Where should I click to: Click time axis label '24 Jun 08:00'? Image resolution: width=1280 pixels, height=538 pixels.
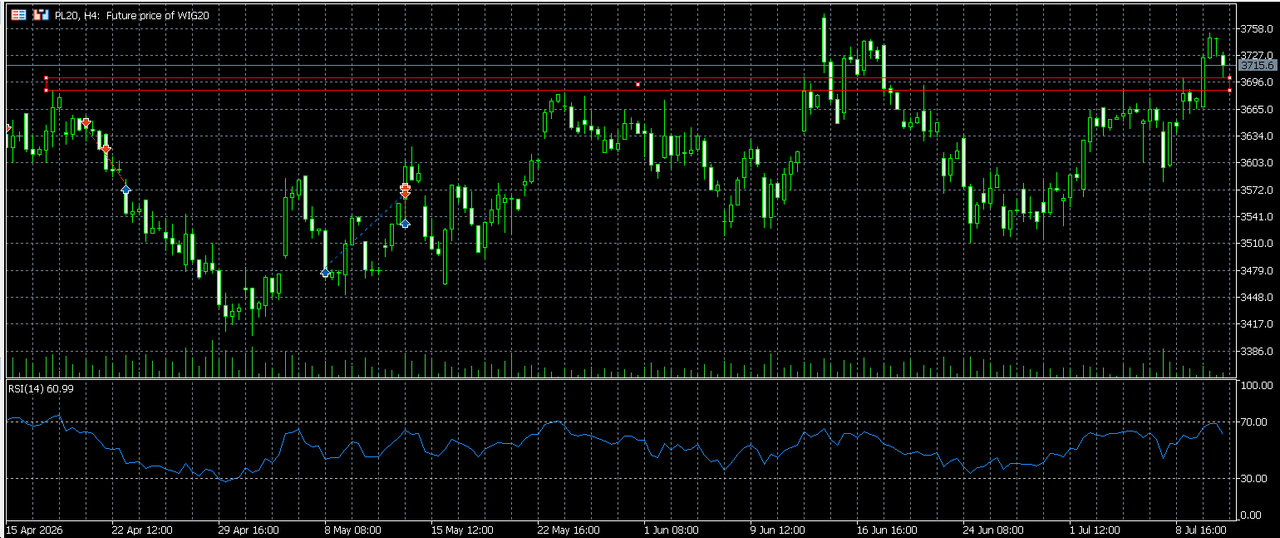pos(993,530)
